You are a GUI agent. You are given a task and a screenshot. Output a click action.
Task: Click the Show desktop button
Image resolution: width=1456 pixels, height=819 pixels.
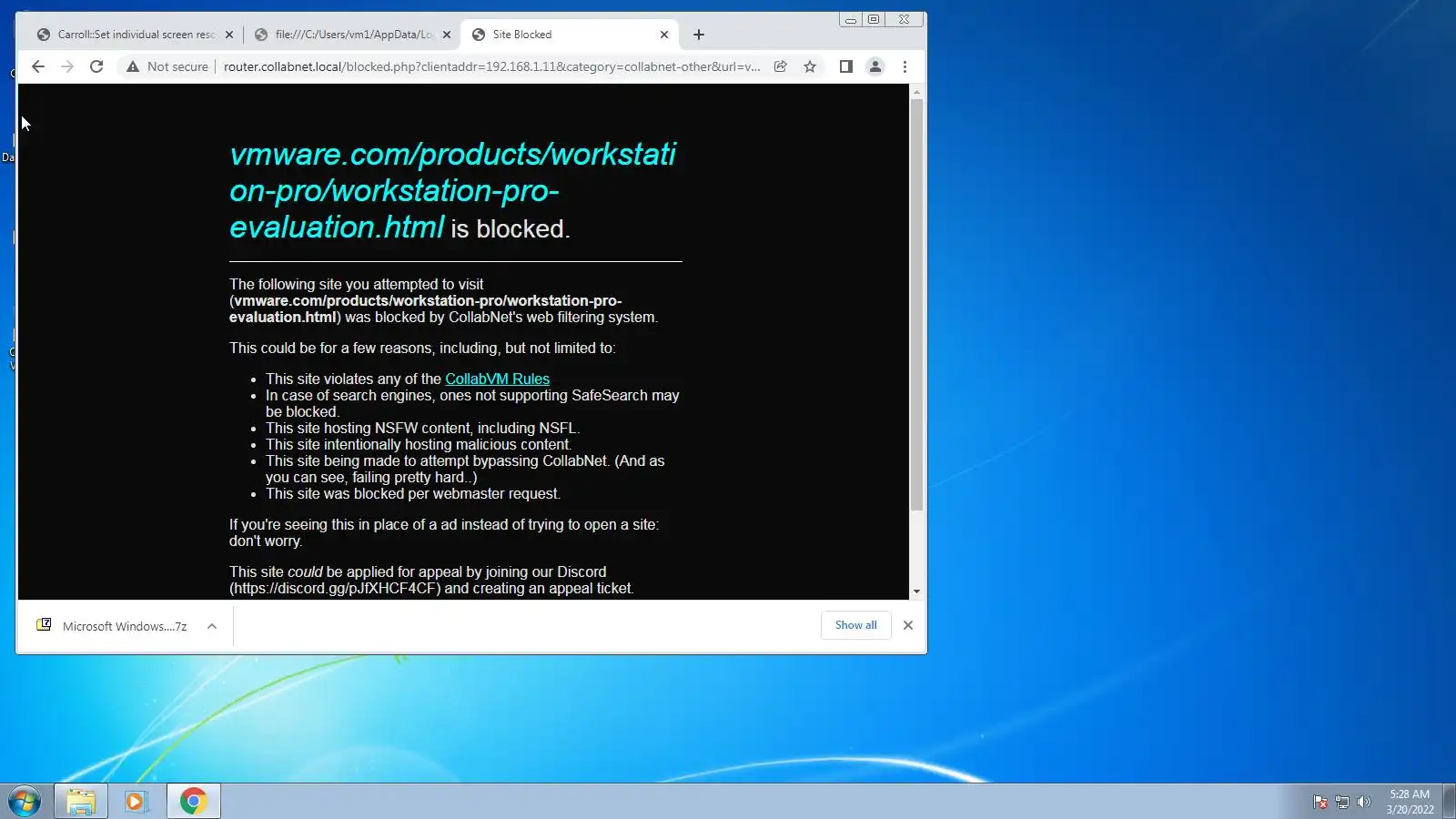tap(1450, 802)
